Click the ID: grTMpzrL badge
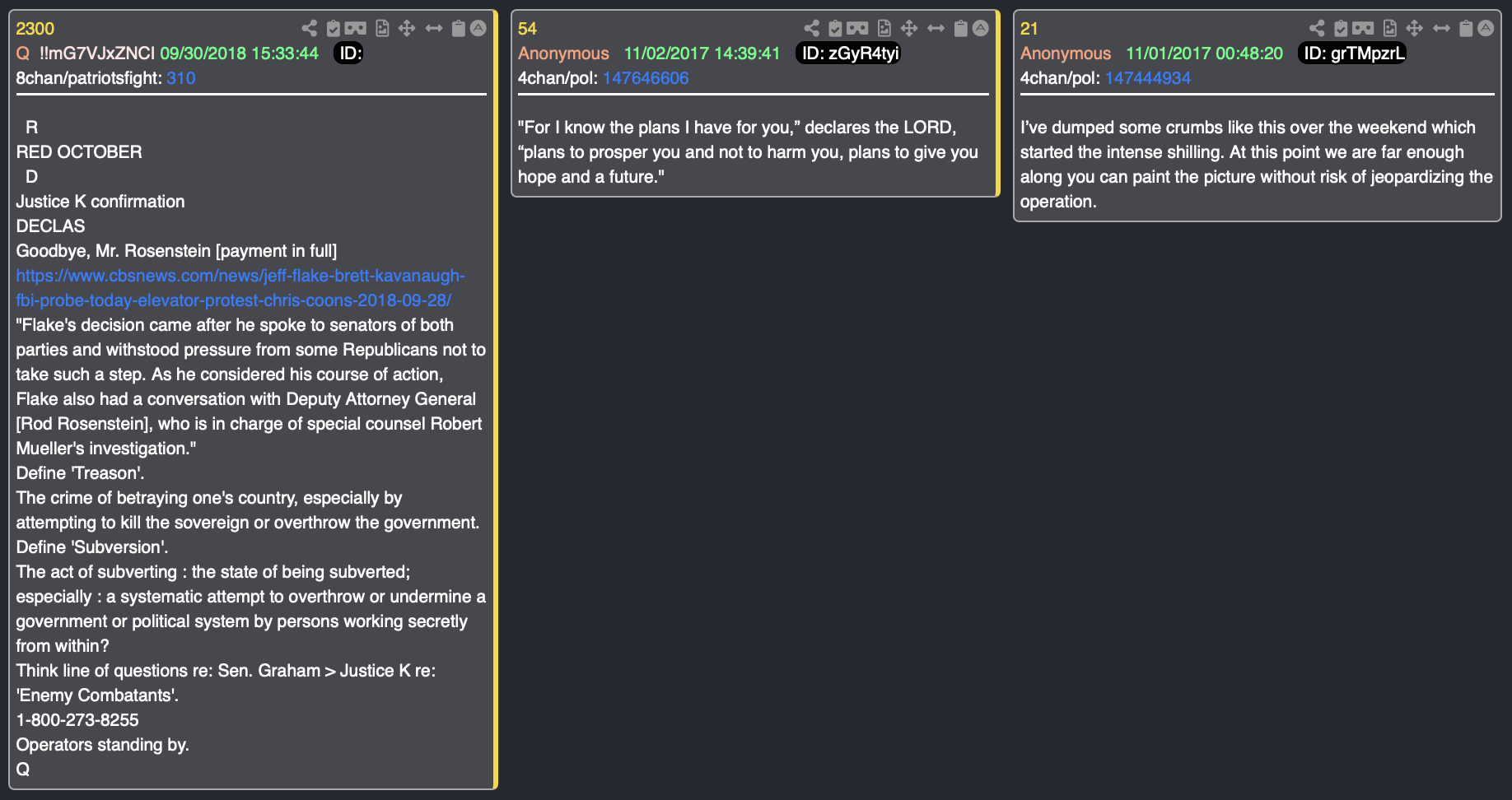Viewport: 1512px width, 800px height. [x=1354, y=53]
